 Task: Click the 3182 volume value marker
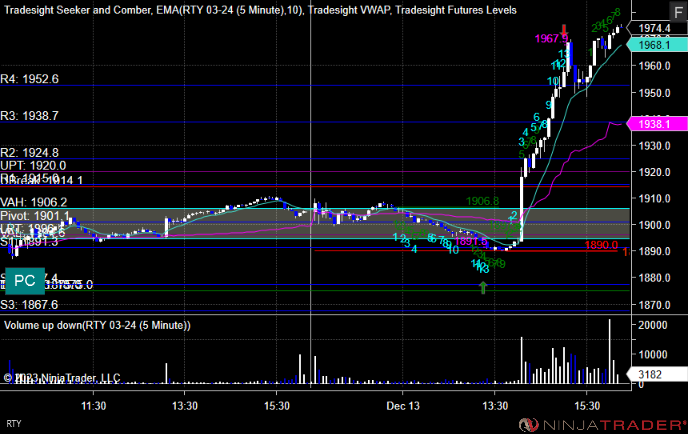click(657, 374)
